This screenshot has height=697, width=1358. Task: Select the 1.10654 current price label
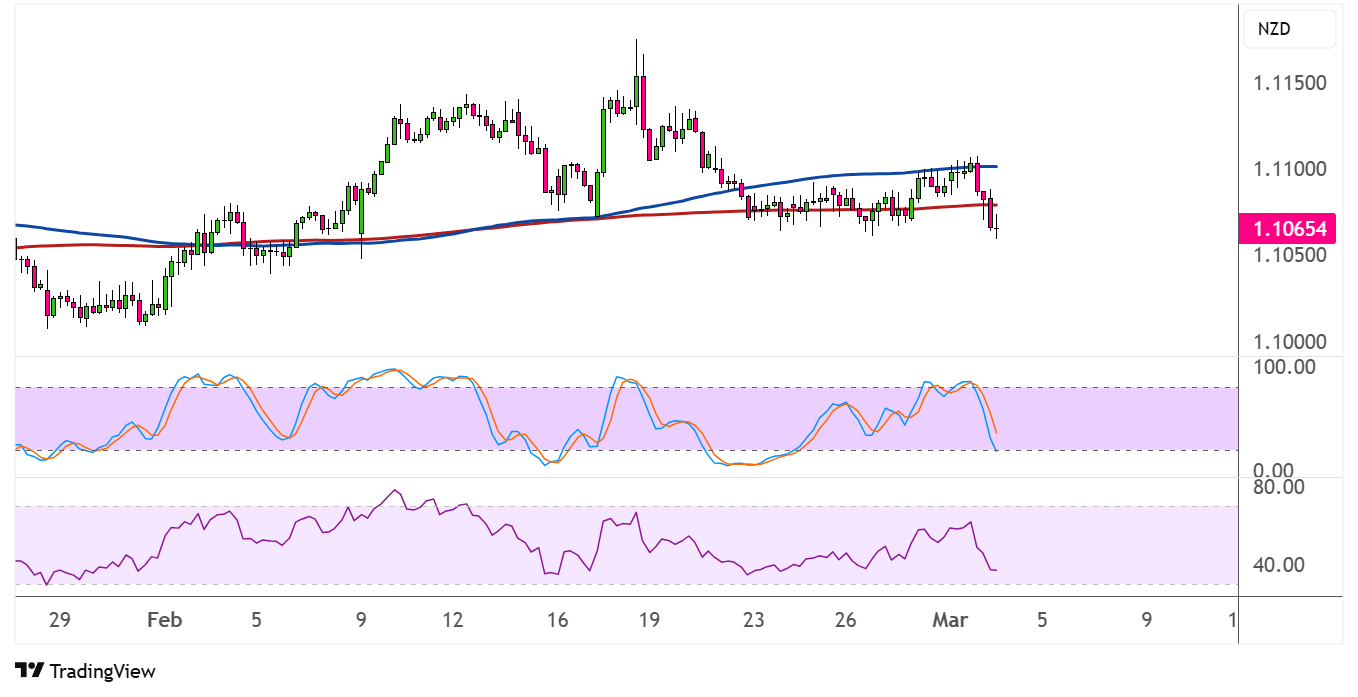pos(1288,229)
